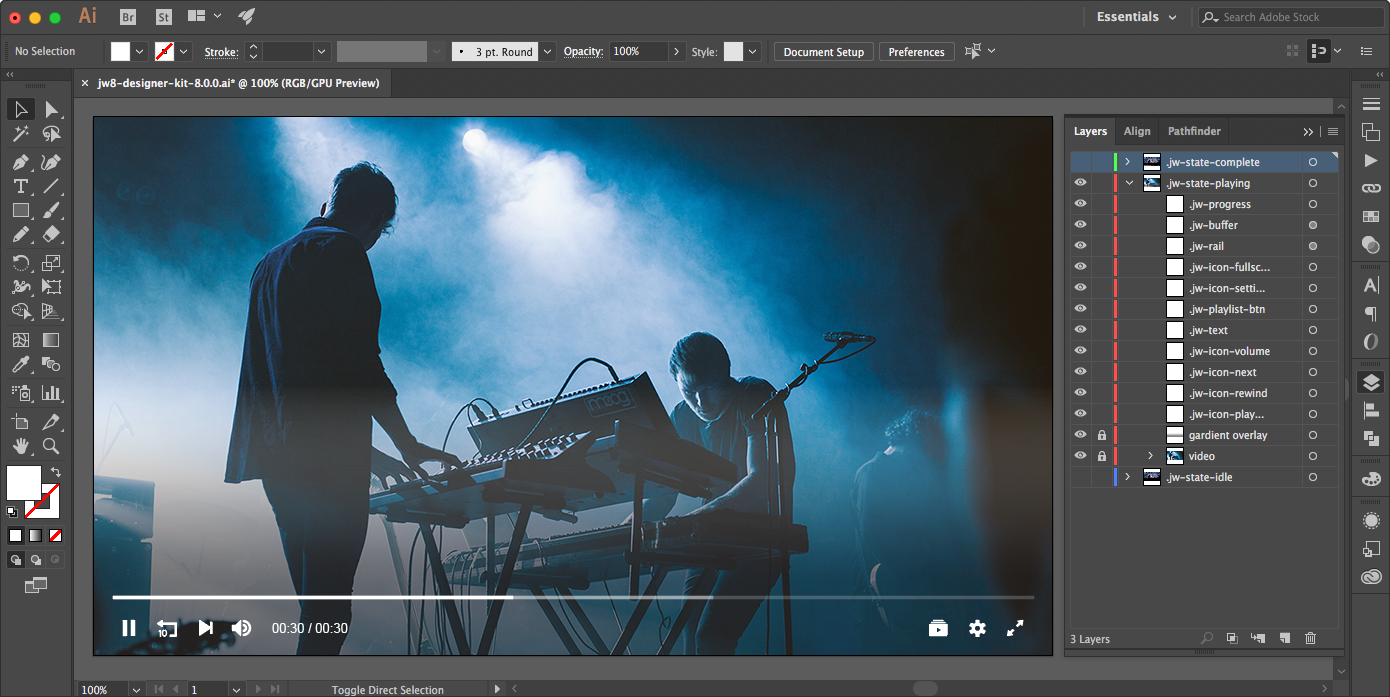
Task: Pick the Eyedropper tool
Action: tap(20, 365)
